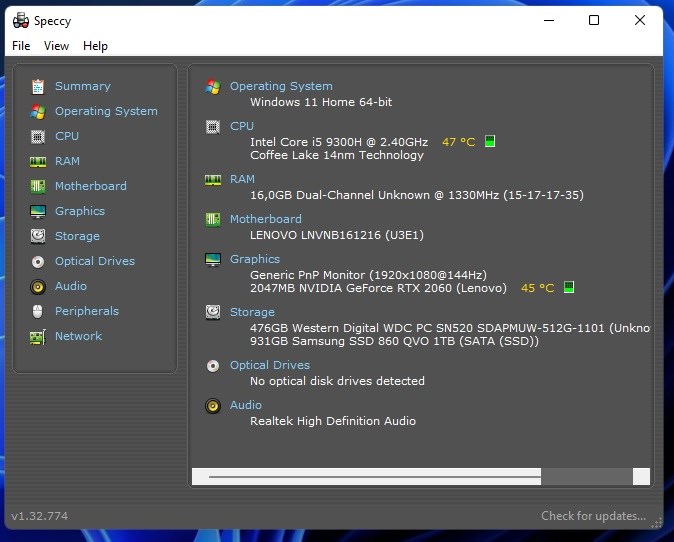Open the Help menu
This screenshot has height=542, width=674.
95,46
